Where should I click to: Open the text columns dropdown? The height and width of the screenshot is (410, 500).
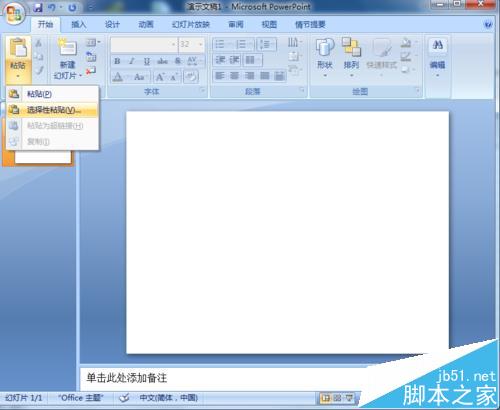click(x=253, y=60)
